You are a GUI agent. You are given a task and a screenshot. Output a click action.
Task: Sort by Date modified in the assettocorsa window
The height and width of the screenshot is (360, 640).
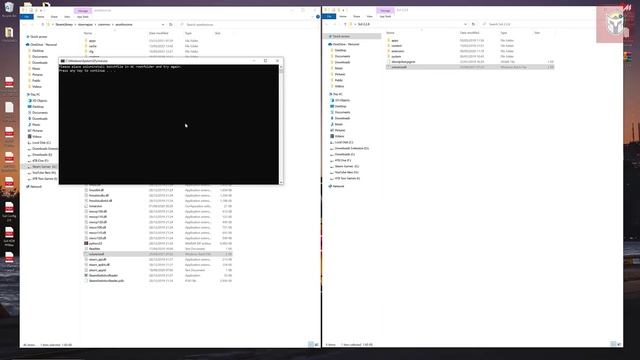[158, 33]
